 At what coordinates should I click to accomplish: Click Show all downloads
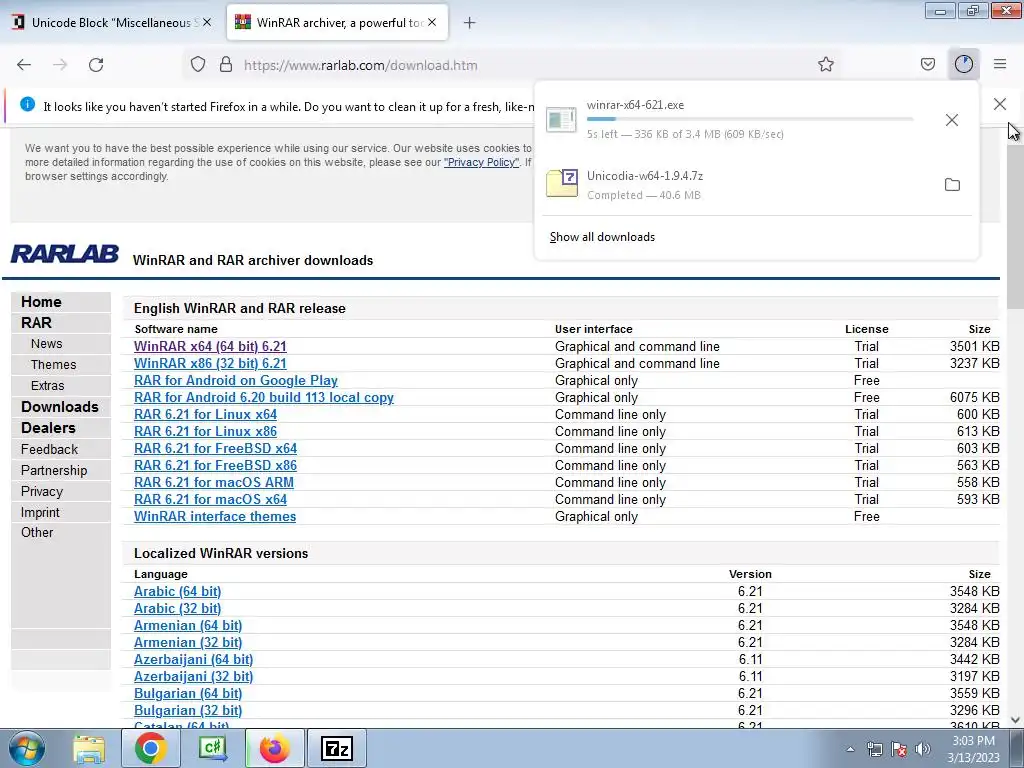(602, 237)
